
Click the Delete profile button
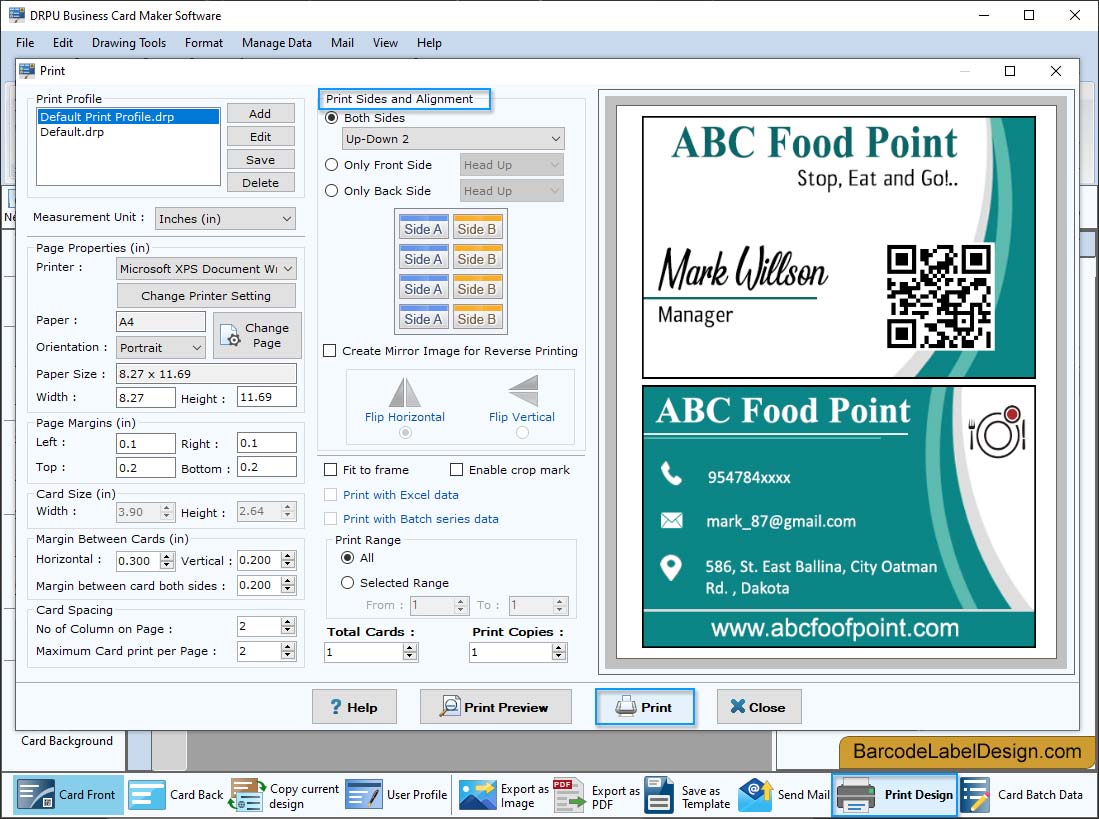click(x=260, y=183)
